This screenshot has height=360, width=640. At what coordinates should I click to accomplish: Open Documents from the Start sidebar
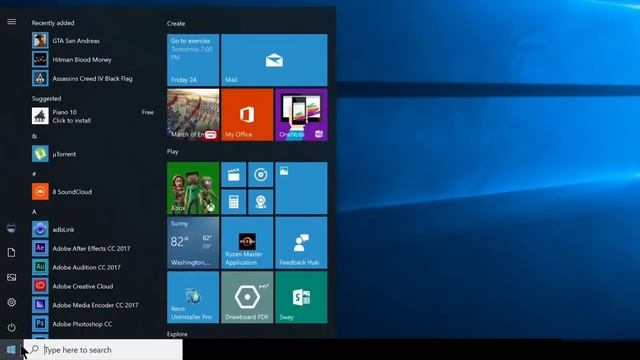11,253
